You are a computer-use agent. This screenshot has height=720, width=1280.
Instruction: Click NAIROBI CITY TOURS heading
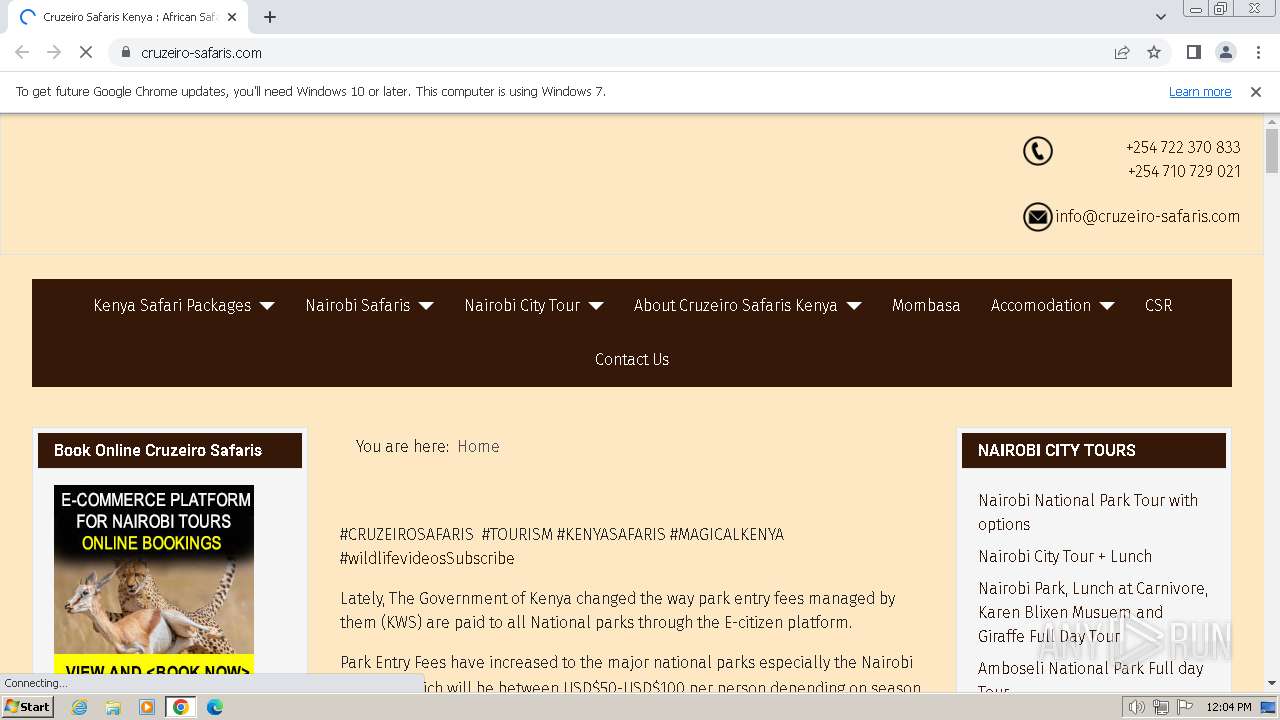pos(1057,450)
